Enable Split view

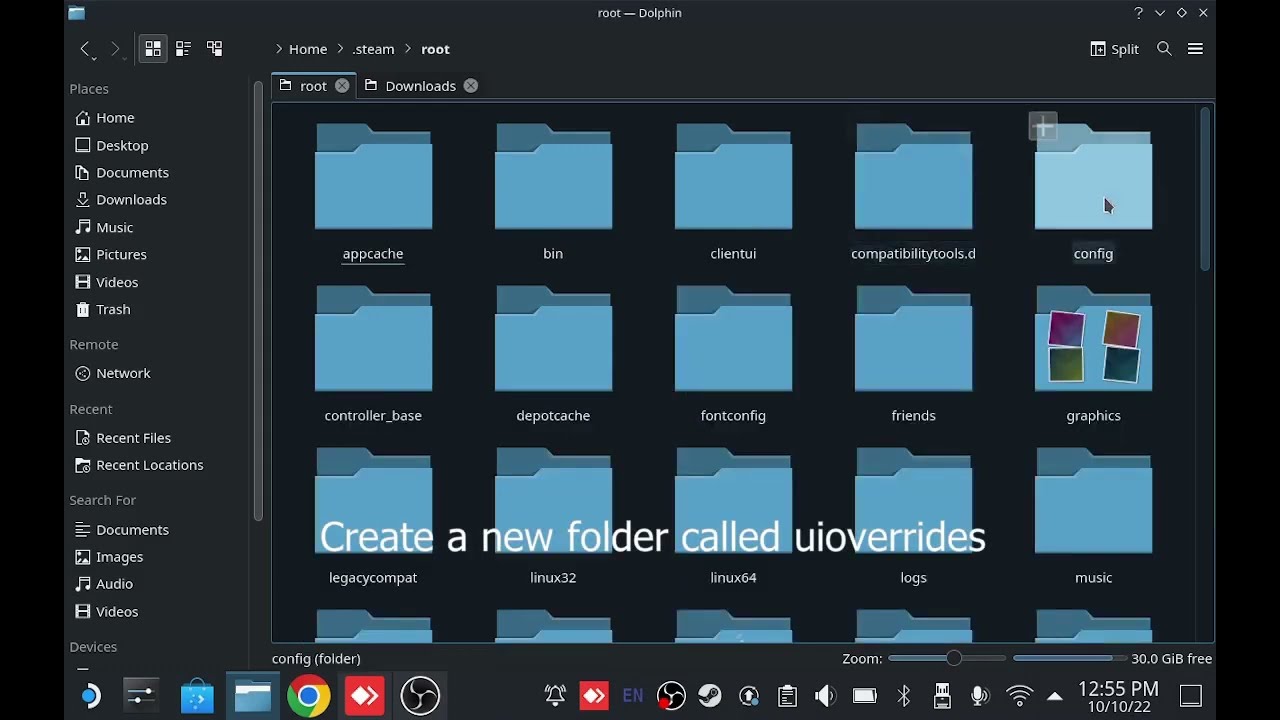click(1114, 49)
